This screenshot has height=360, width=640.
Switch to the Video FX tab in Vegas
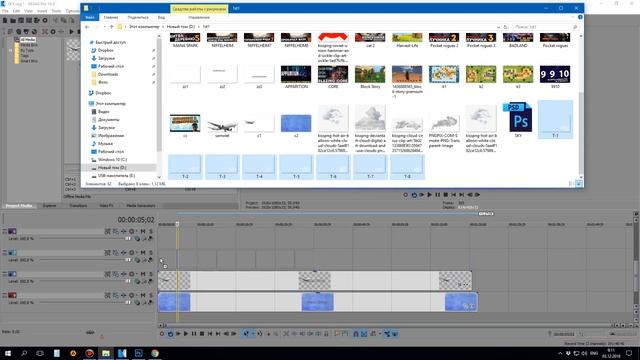coord(107,206)
